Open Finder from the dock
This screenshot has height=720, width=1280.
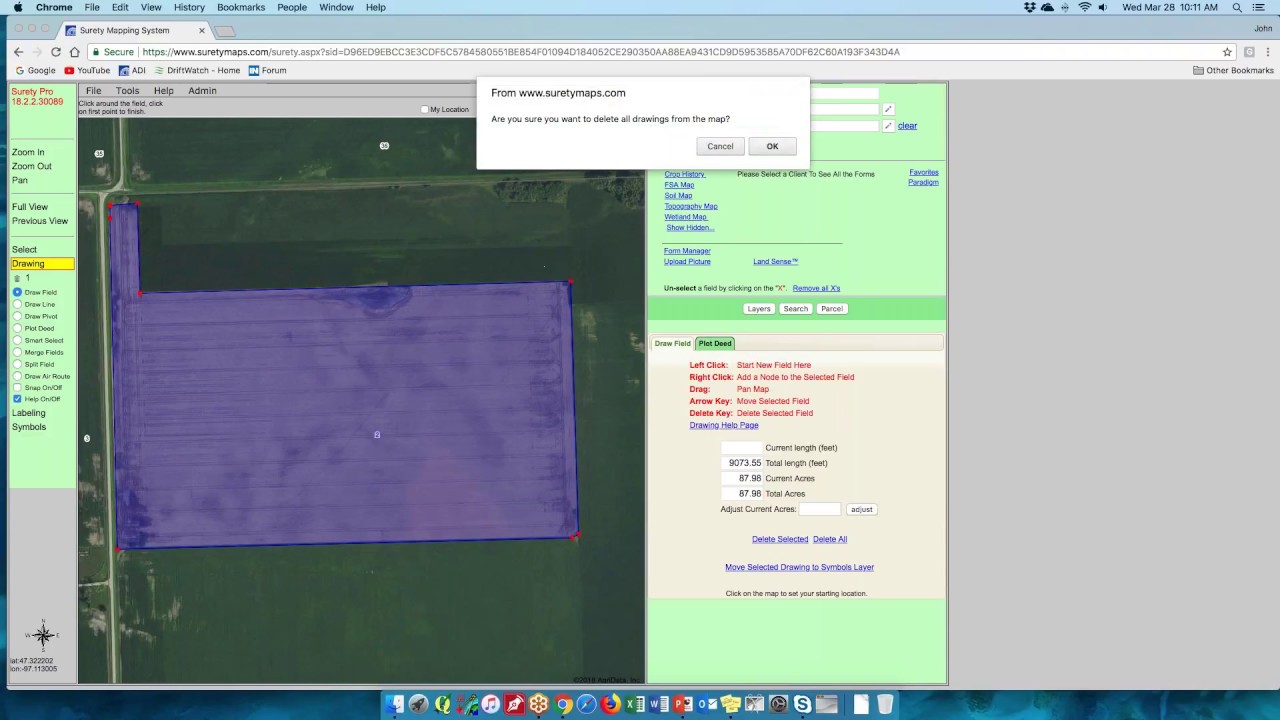(394, 704)
